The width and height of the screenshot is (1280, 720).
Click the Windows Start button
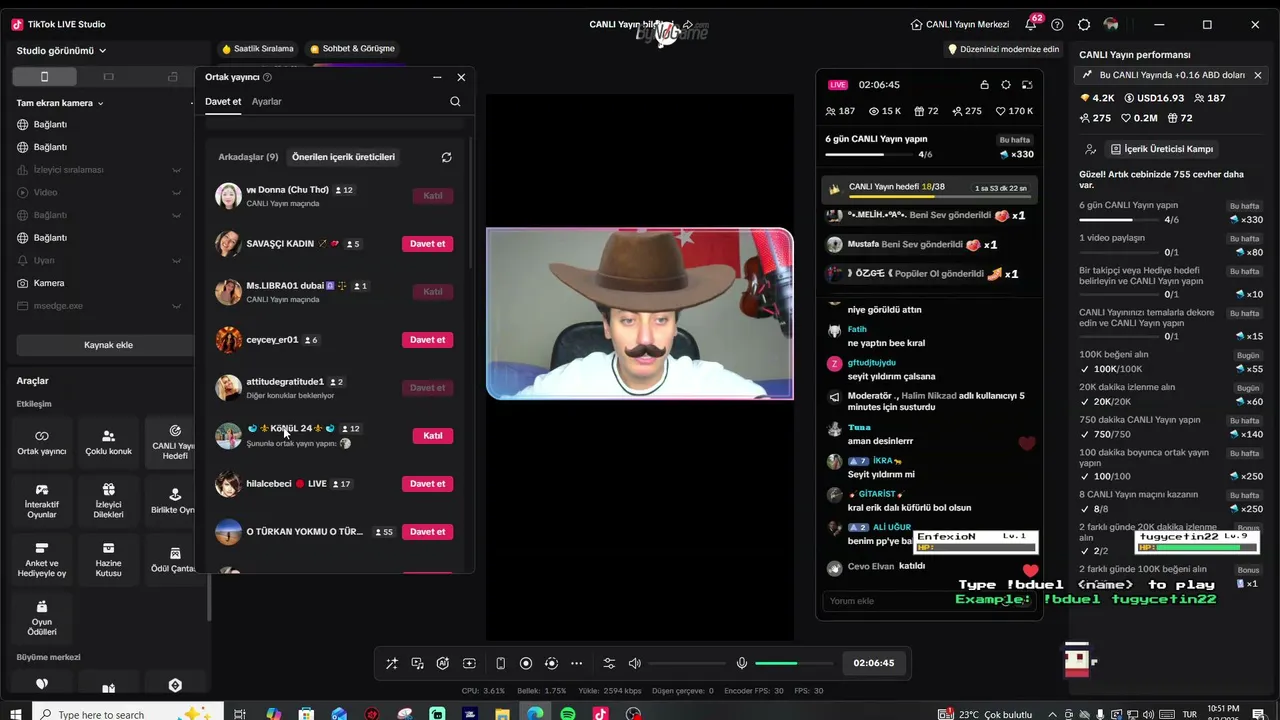(x=16, y=714)
